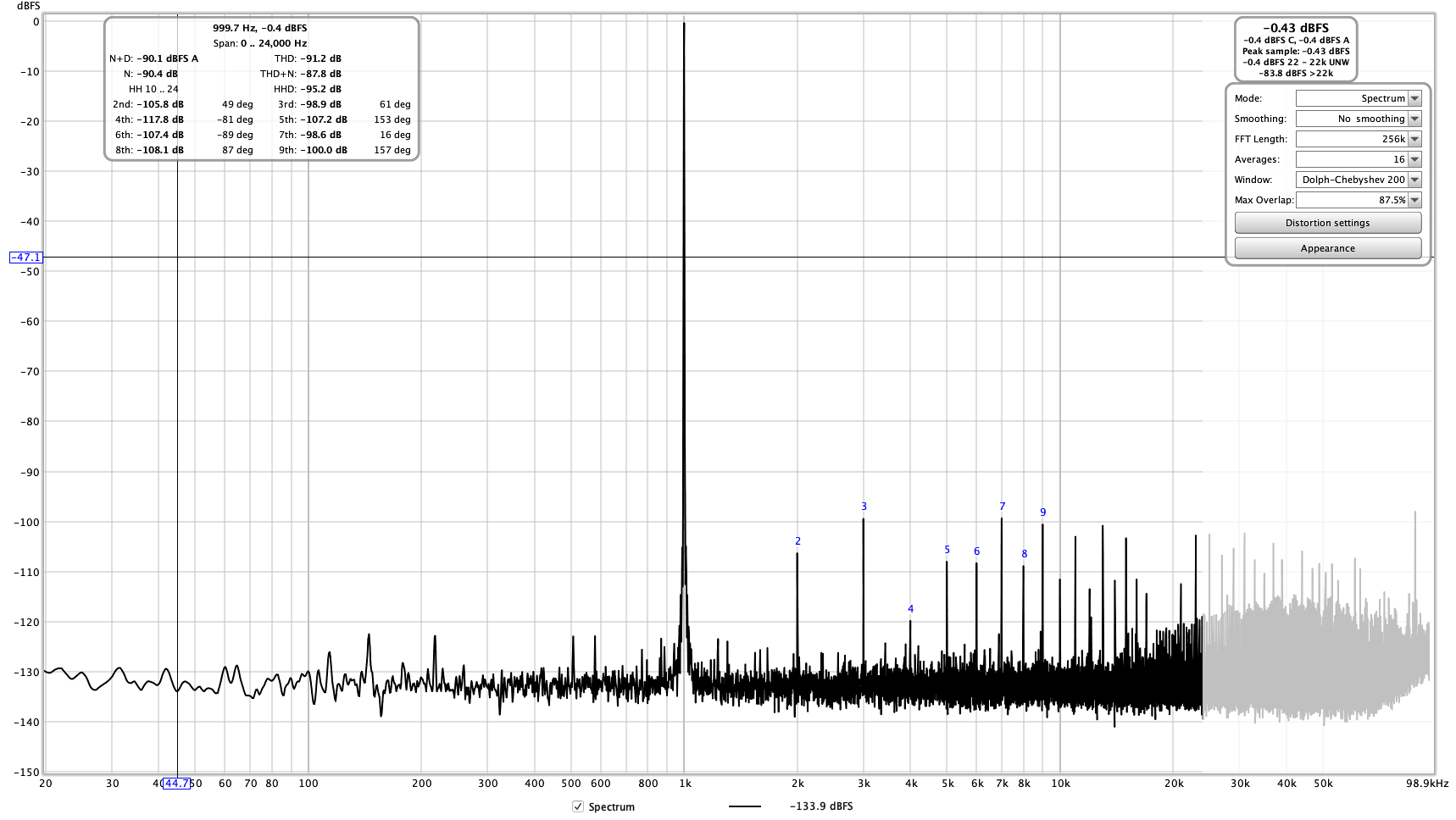
Task: Click the blue harmonic 8 marker
Action: pyautogui.click(x=1025, y=554)
